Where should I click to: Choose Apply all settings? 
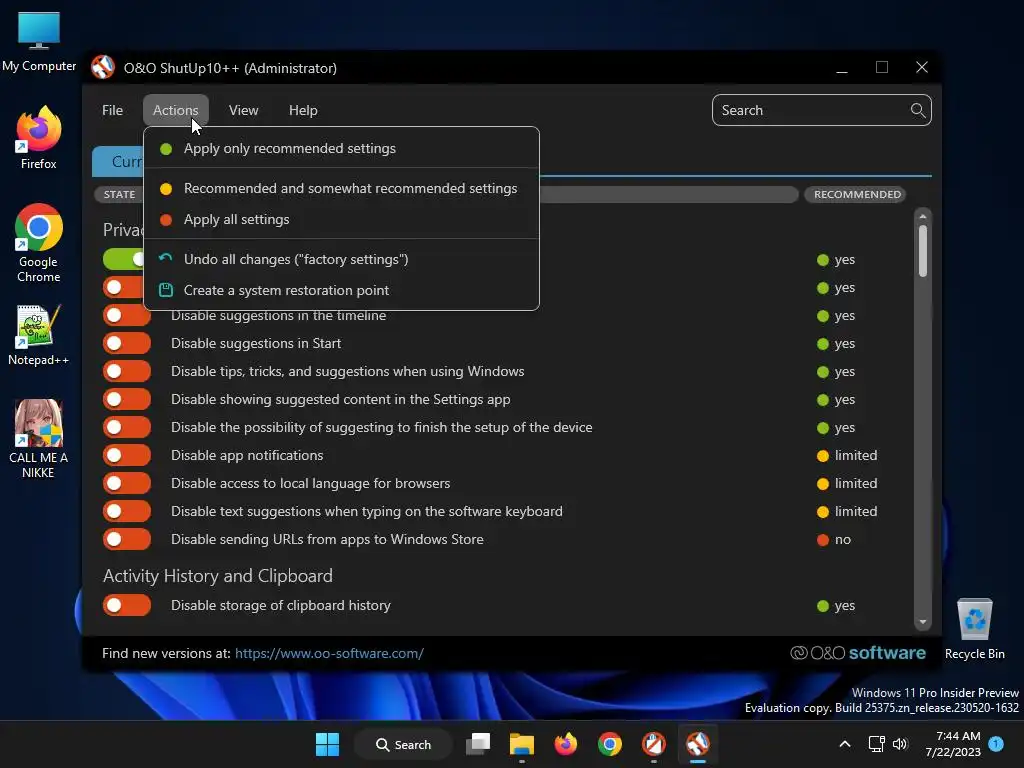pyautogui.click(x=342, y=219)
